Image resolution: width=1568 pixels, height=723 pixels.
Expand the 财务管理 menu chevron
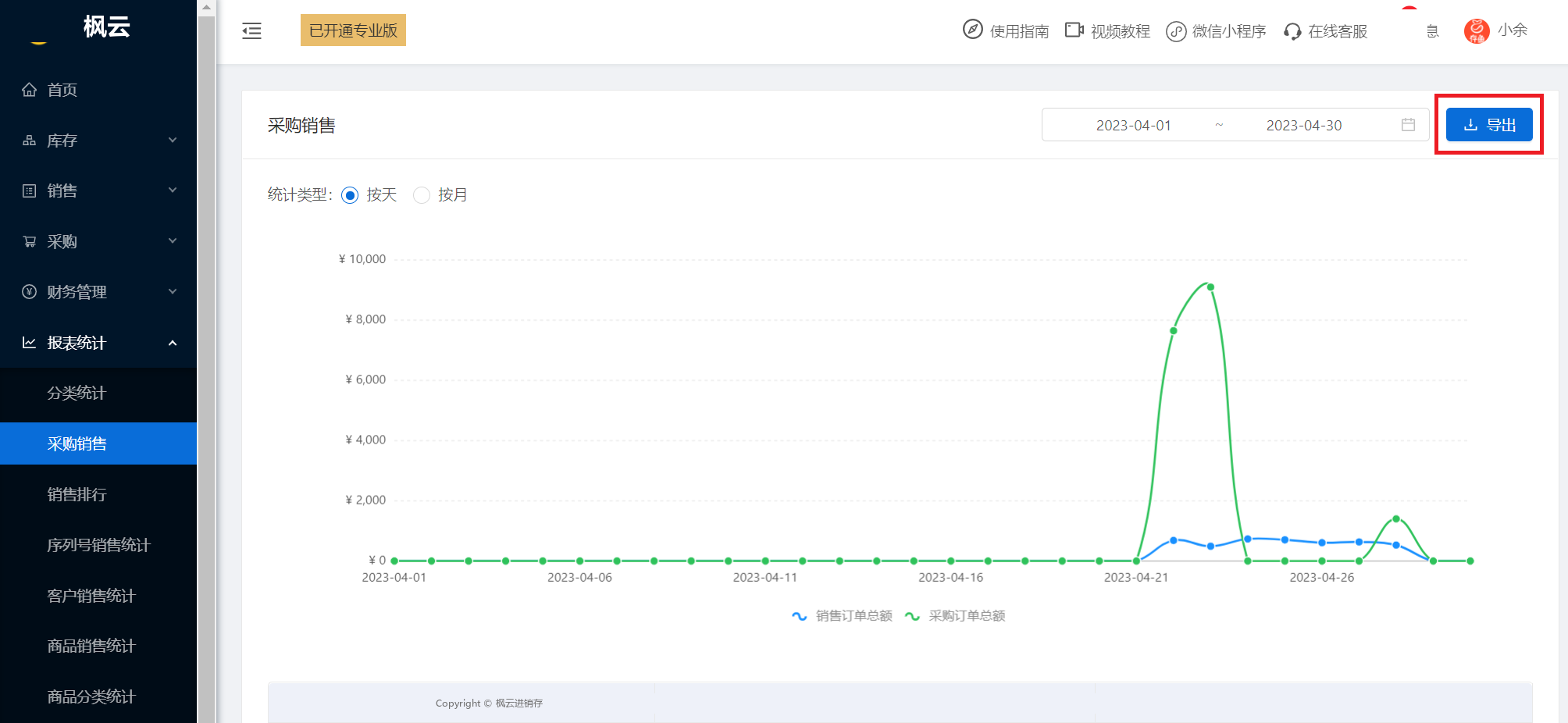(173, 292)
